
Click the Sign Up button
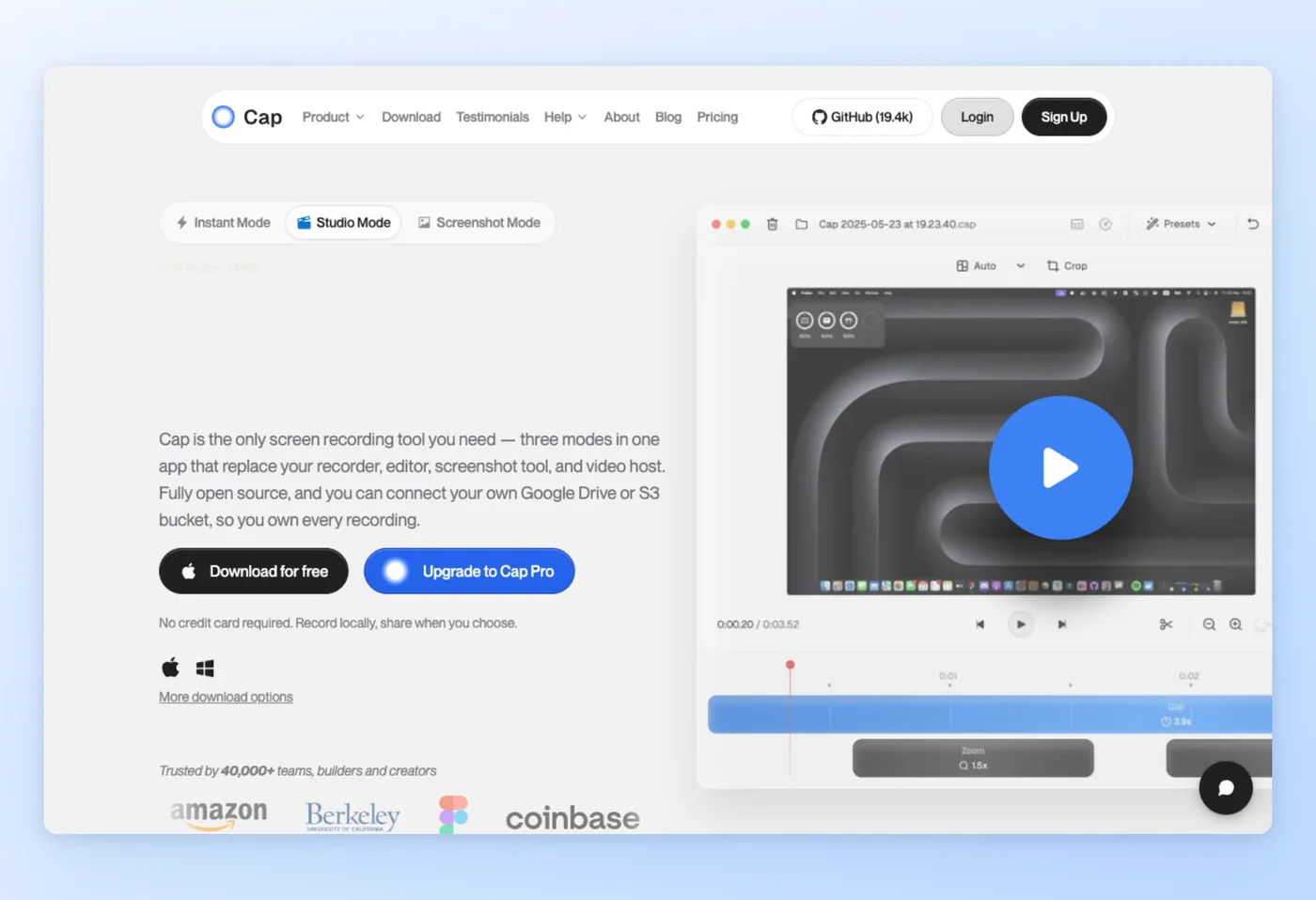[x=1063, y=117]
